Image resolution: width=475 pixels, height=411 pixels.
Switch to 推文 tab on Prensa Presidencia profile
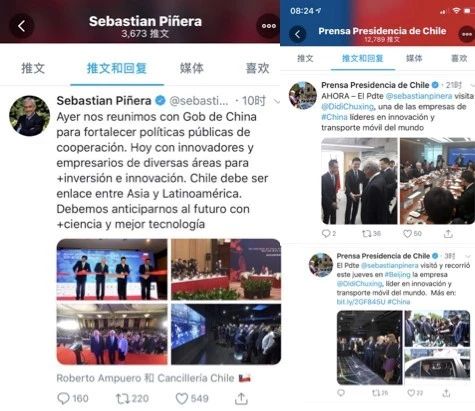[305, 59]
